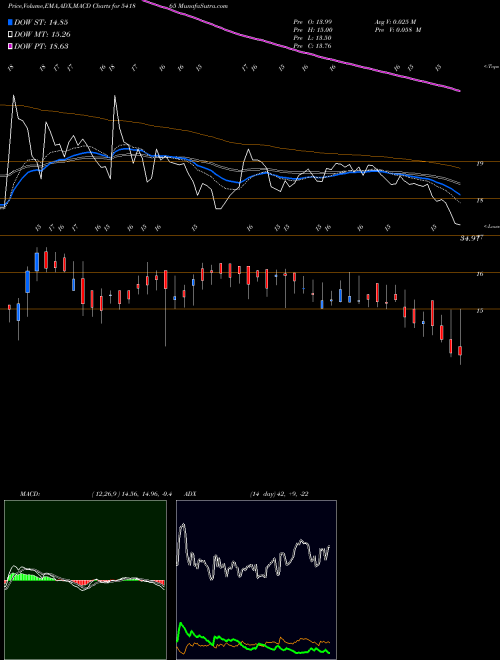Click inside the green MACD histogram chart

(85, 580)
